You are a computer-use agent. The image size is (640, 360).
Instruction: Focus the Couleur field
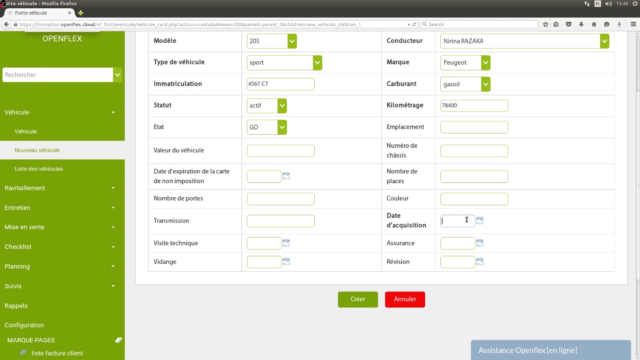tap(474, 199)
